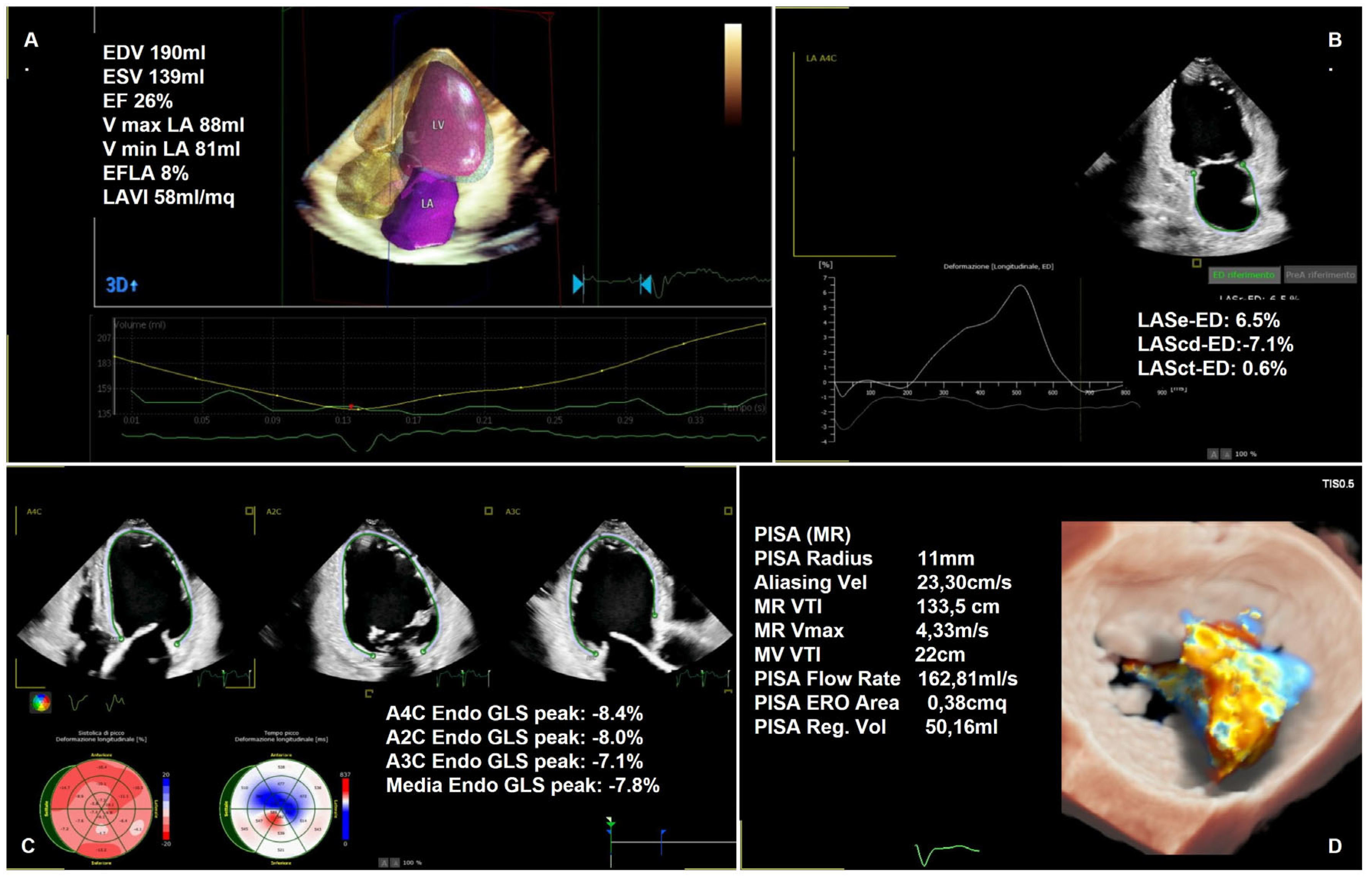The image size is (1372, 881).
Task: Click the 3D up-arrow indicator
Action: [121, 284]
